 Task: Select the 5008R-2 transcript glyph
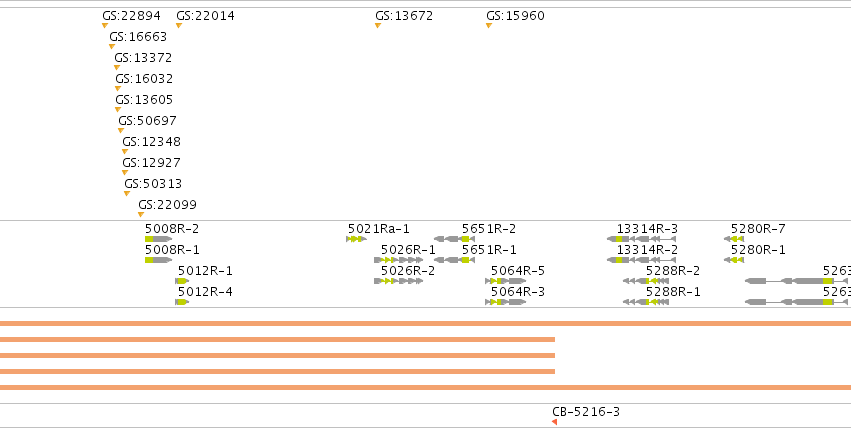click(x=158, y=239)
